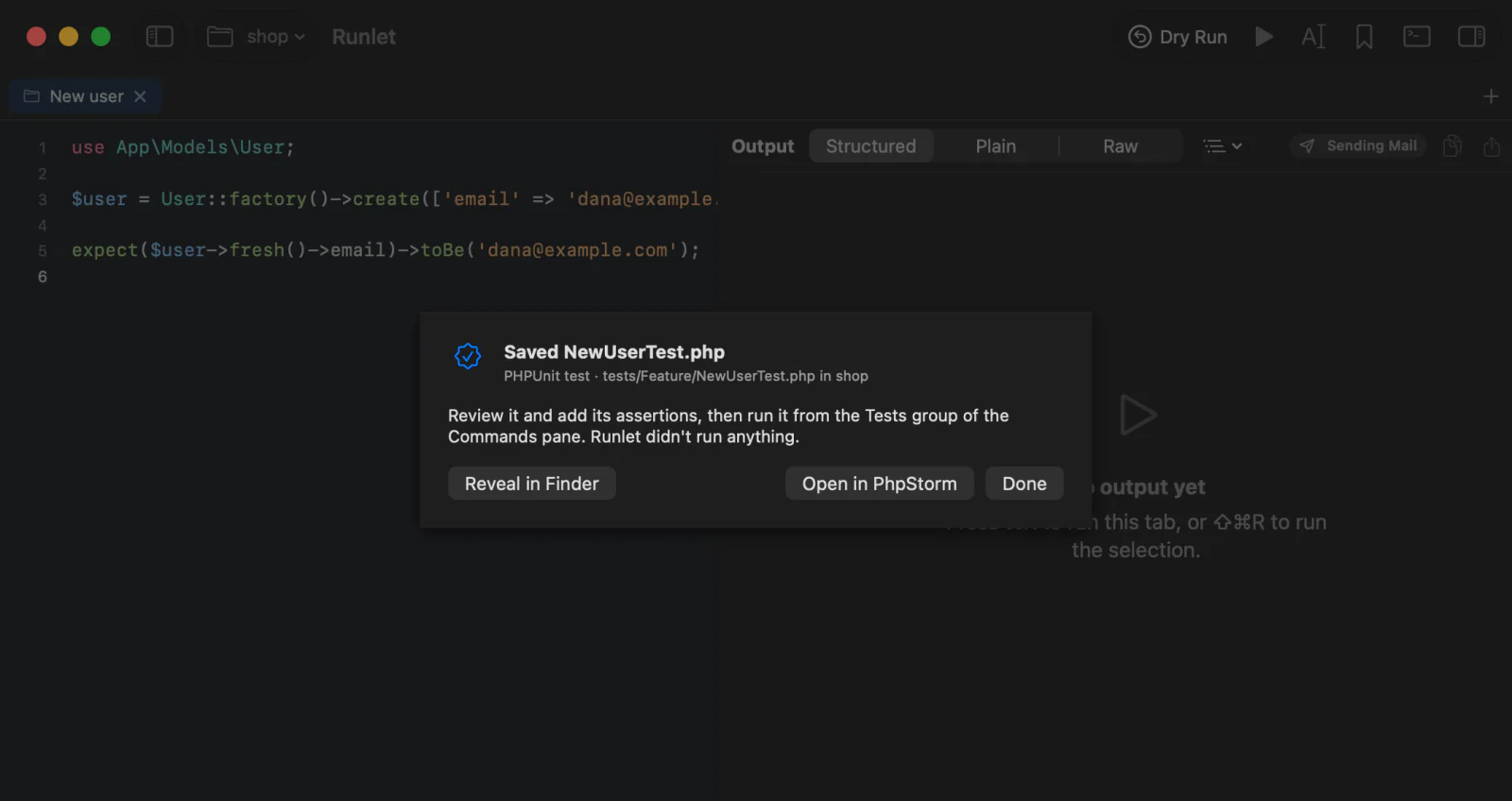
Task: Click the Saved NewUserTest.php heading
Action: point(614,352)
